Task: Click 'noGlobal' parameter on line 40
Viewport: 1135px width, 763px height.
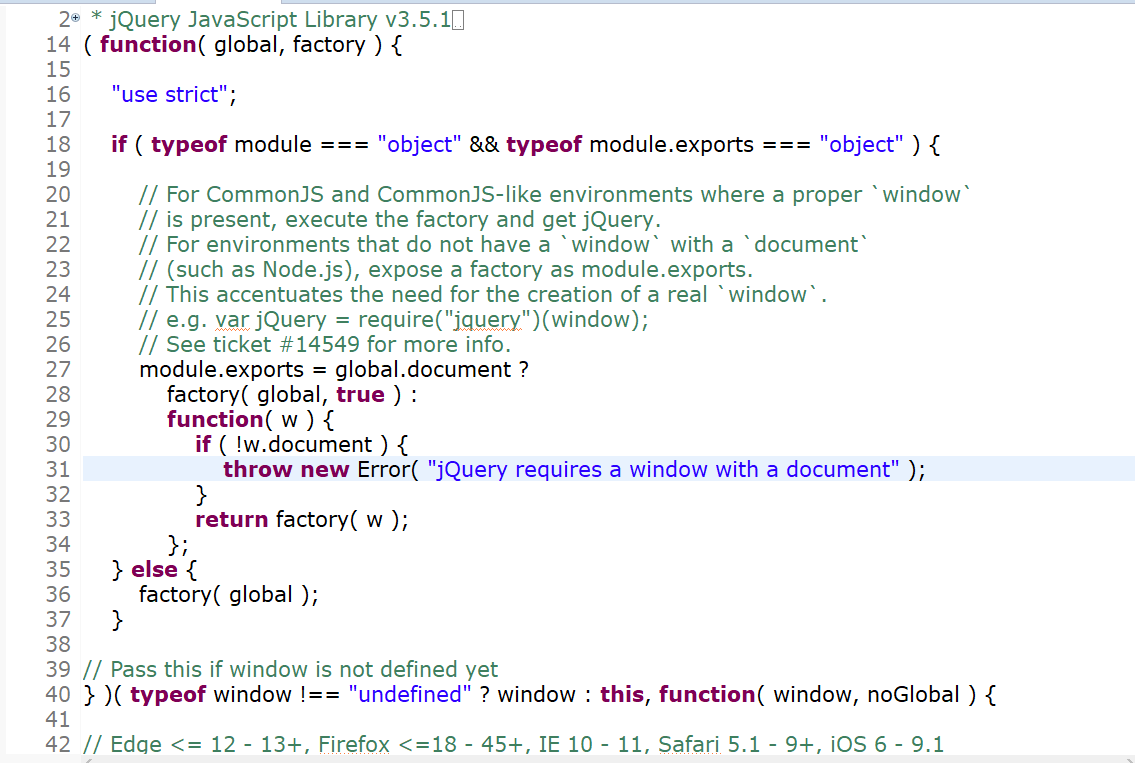Action: pyautogui.click(x=914, y=695)
